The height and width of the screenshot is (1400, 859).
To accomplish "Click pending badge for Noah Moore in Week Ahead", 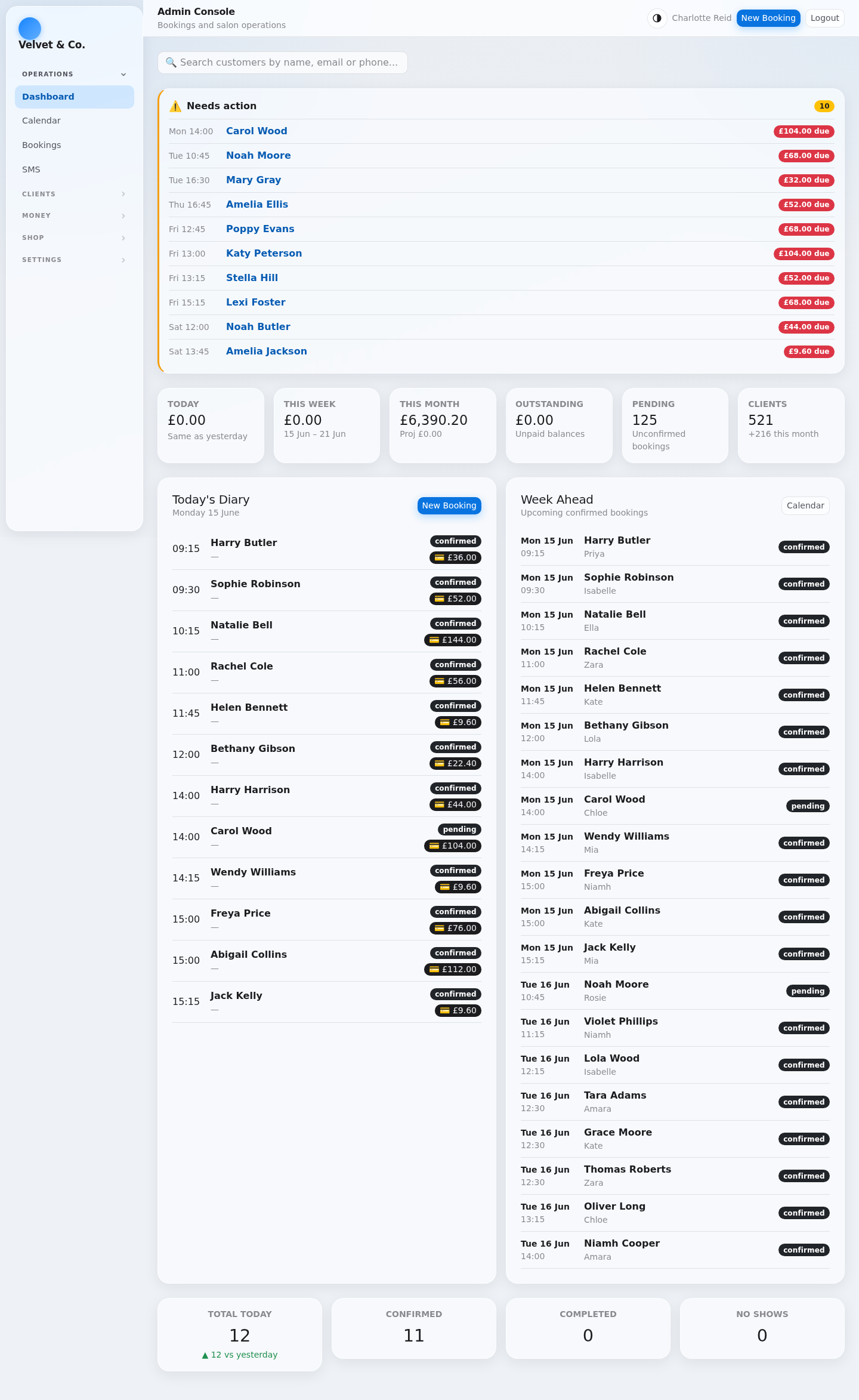I will pyautogui.click(x=808, y=991).
